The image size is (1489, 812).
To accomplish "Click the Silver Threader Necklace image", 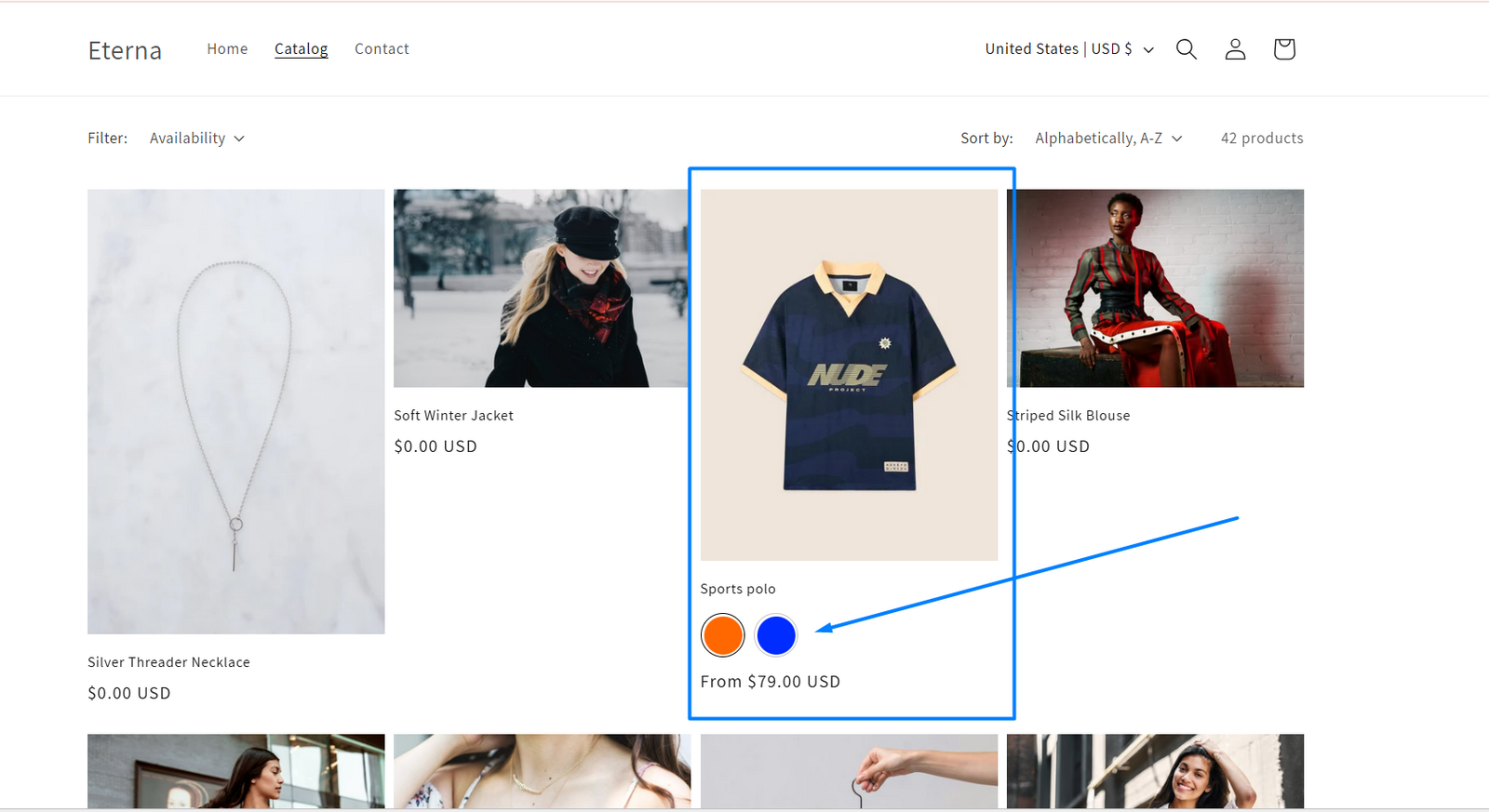I will pyautogui.click(x=235, y=412).
